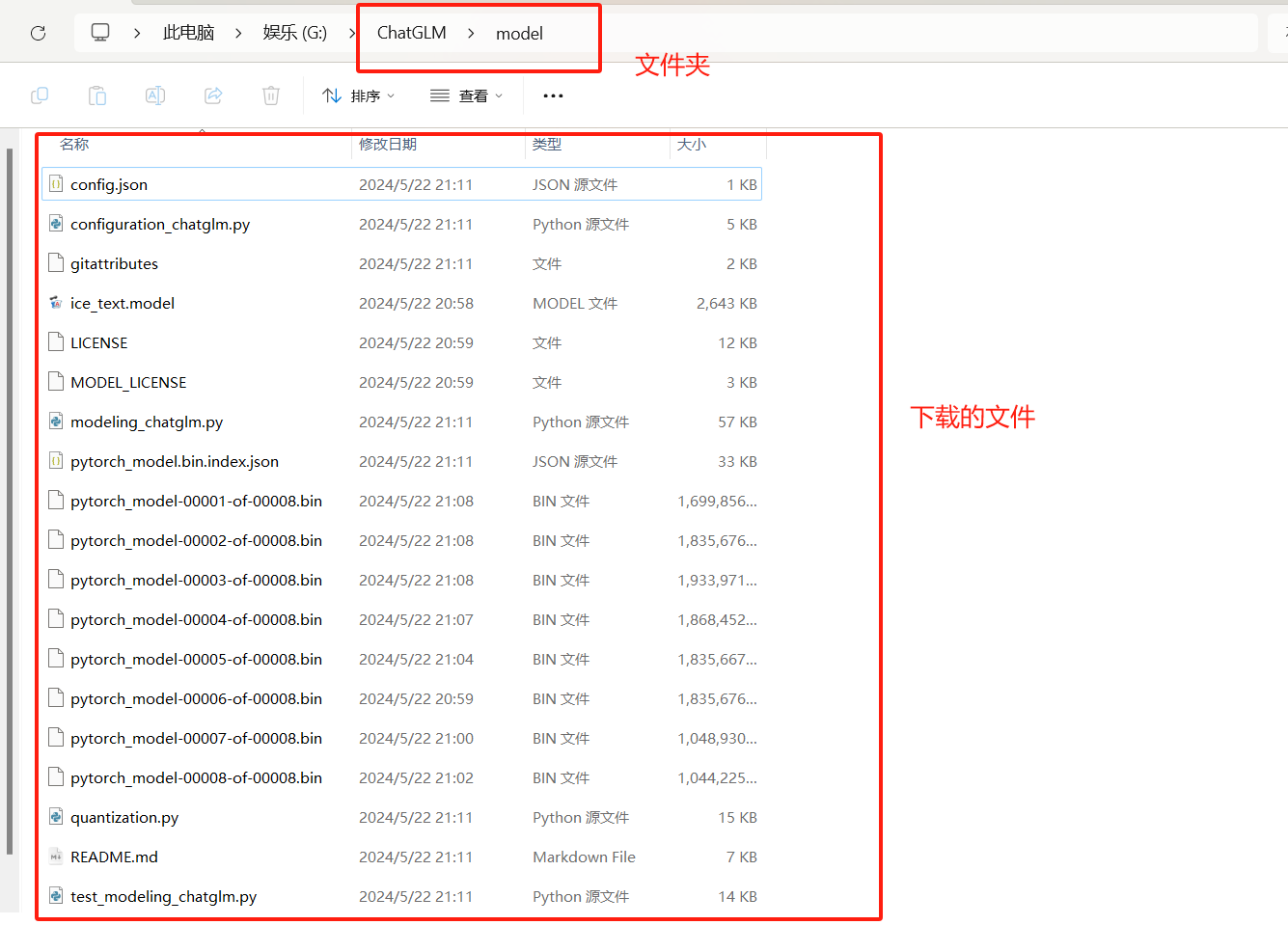Click the pytorch_model-00004-of-00008.bin file icon
This screenshot has width=1288, height=925.
pyautogui.click(x=56, y=618)
